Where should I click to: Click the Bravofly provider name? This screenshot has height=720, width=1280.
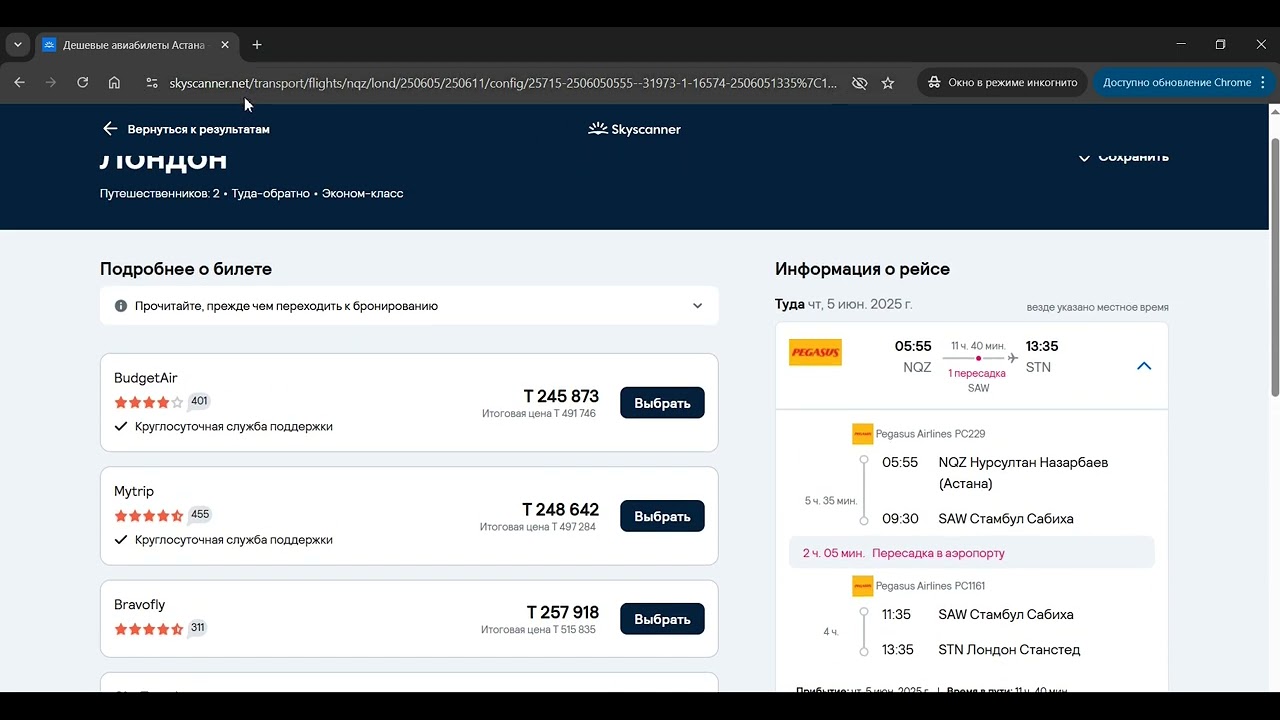click(x=140, y=604)
